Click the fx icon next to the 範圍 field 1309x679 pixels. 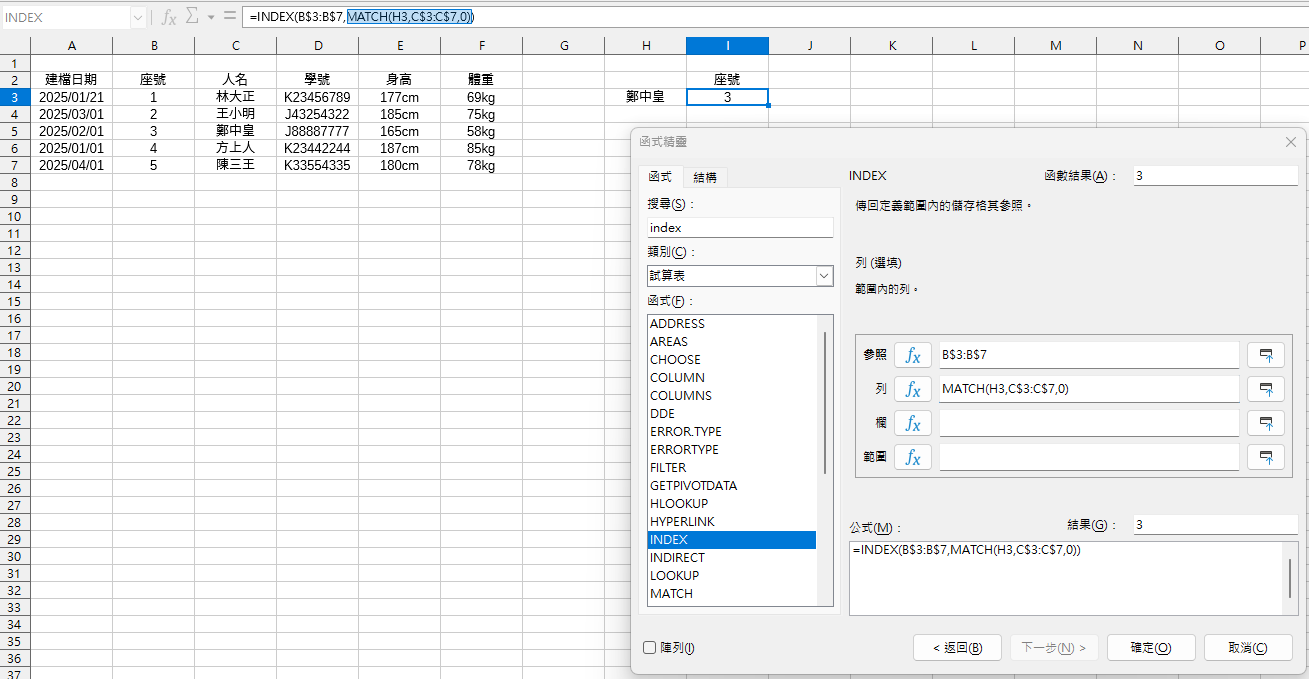[x=911, y=457]
